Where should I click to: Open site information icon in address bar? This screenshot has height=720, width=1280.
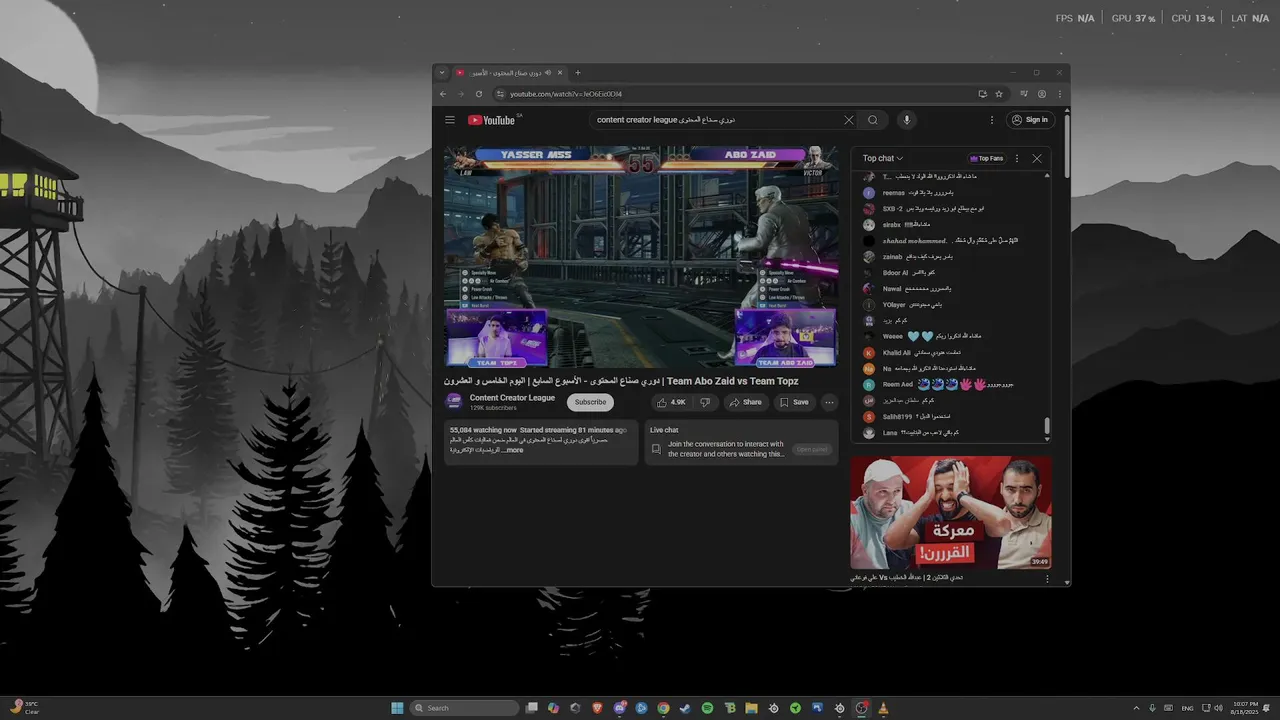501,94
